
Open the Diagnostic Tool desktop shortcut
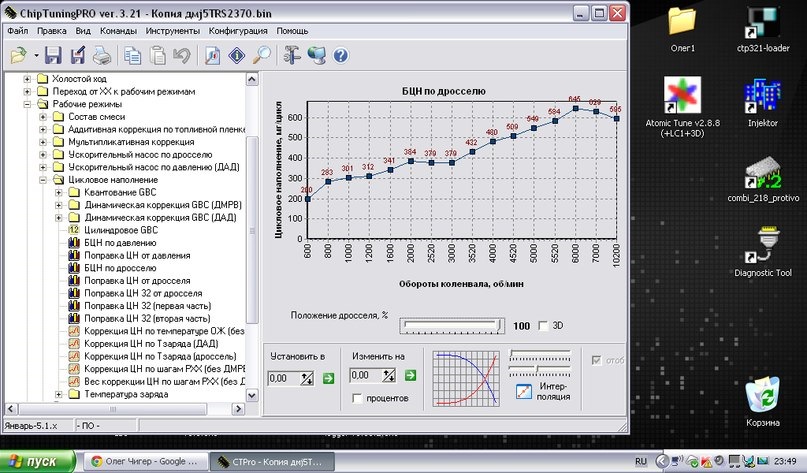(763, 252)
